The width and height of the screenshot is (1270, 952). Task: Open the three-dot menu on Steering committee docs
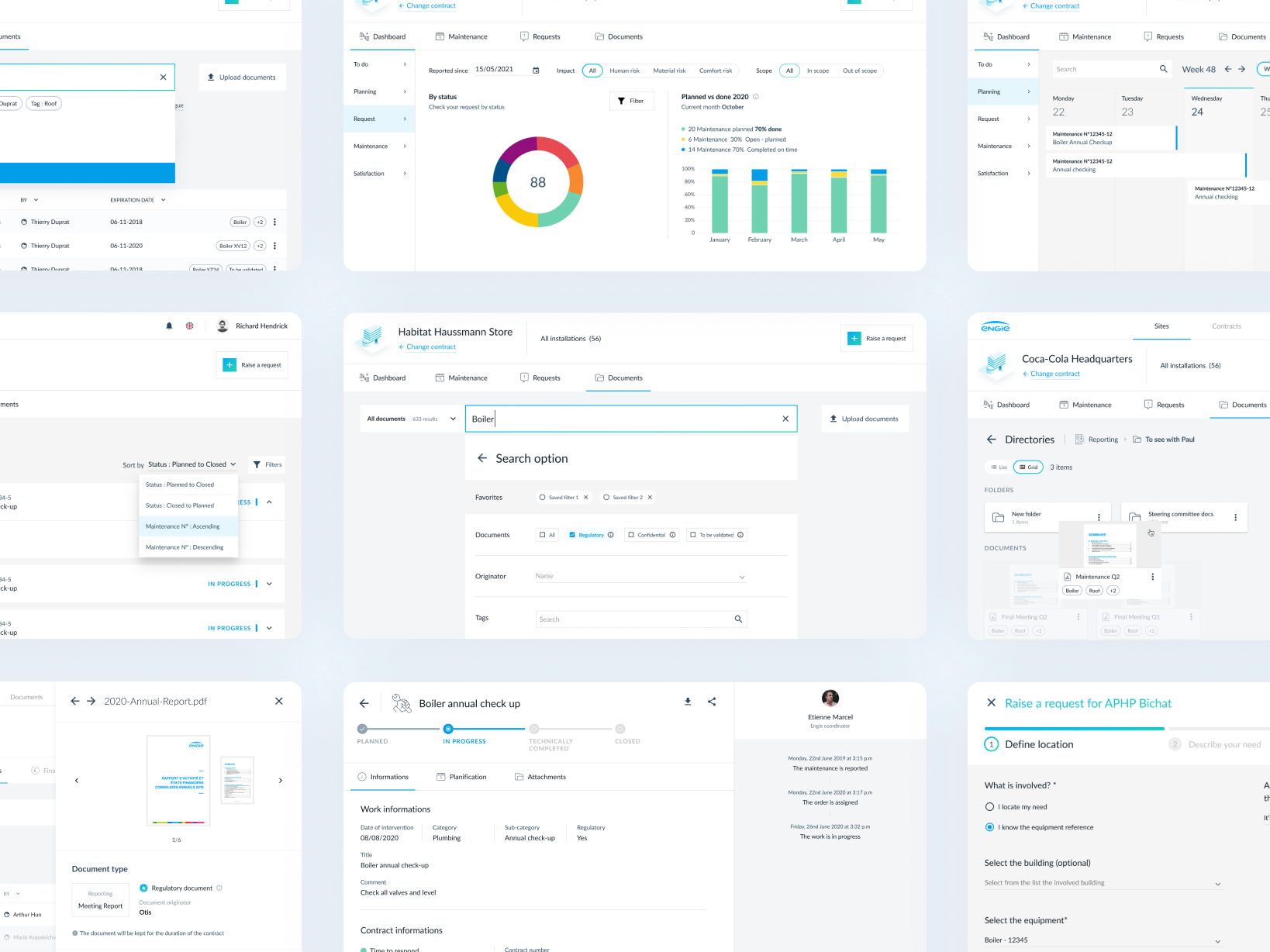(x=1235, y=517)
